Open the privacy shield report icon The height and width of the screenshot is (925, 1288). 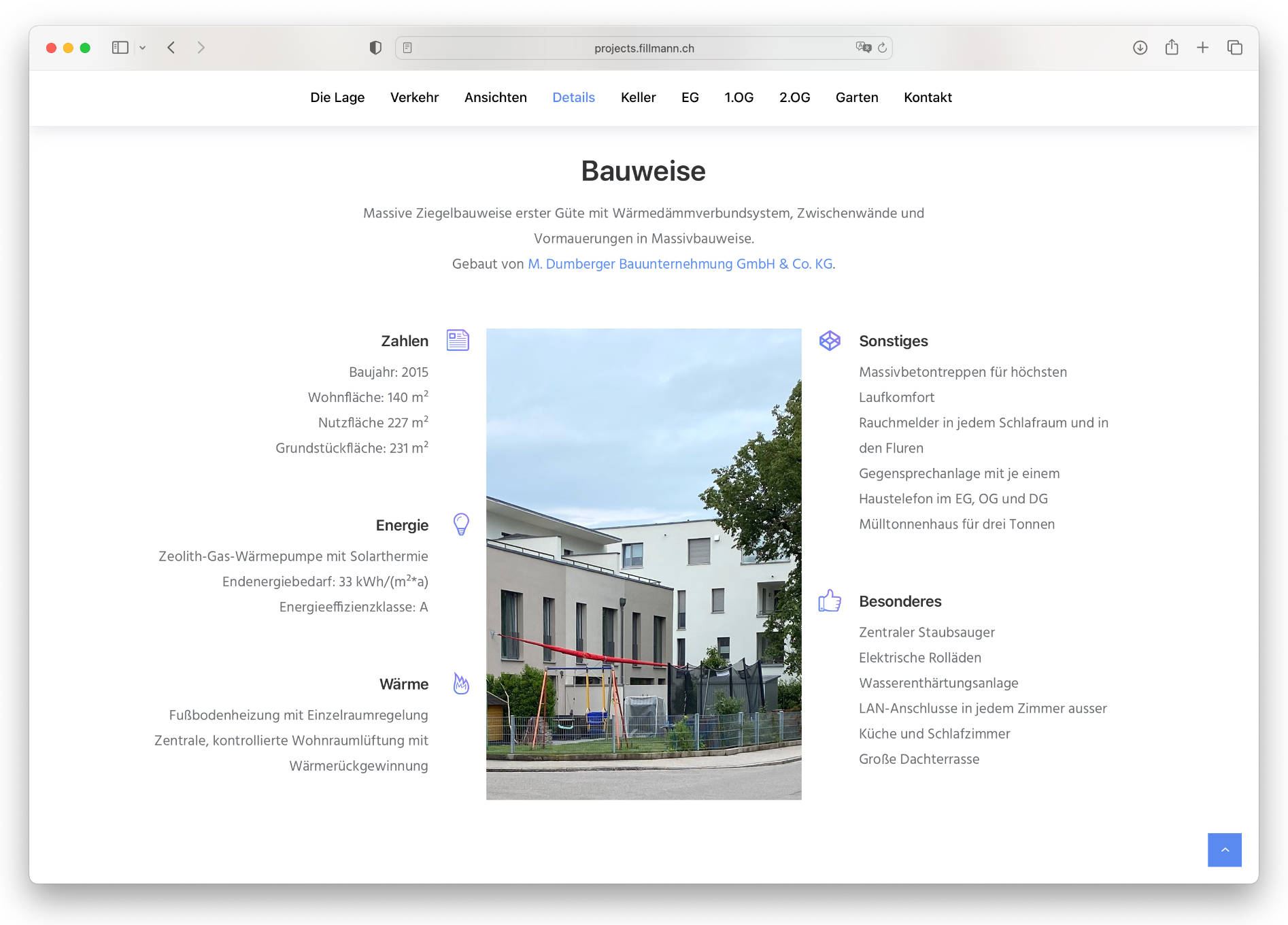coord(375,48)
